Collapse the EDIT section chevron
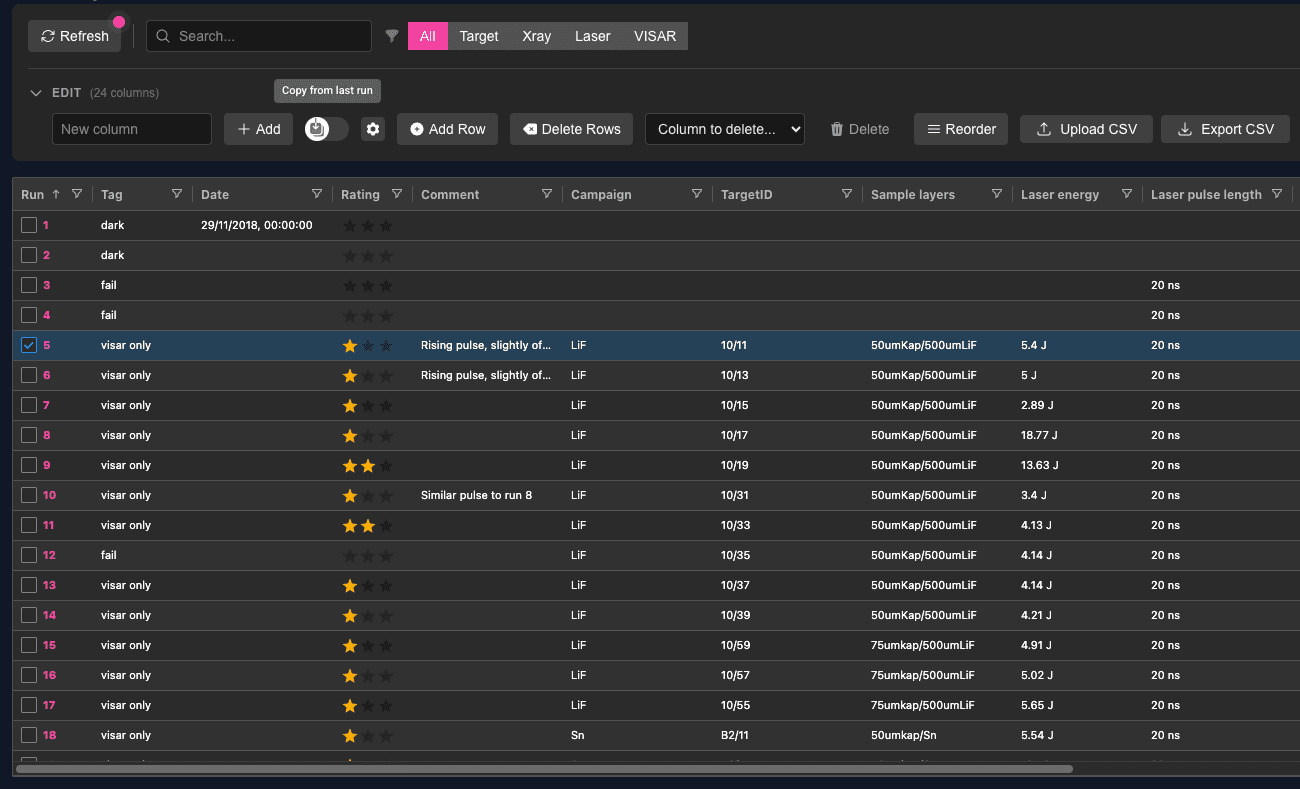The height and width of the screenshot is (789, 1300). tap(34, 91)
